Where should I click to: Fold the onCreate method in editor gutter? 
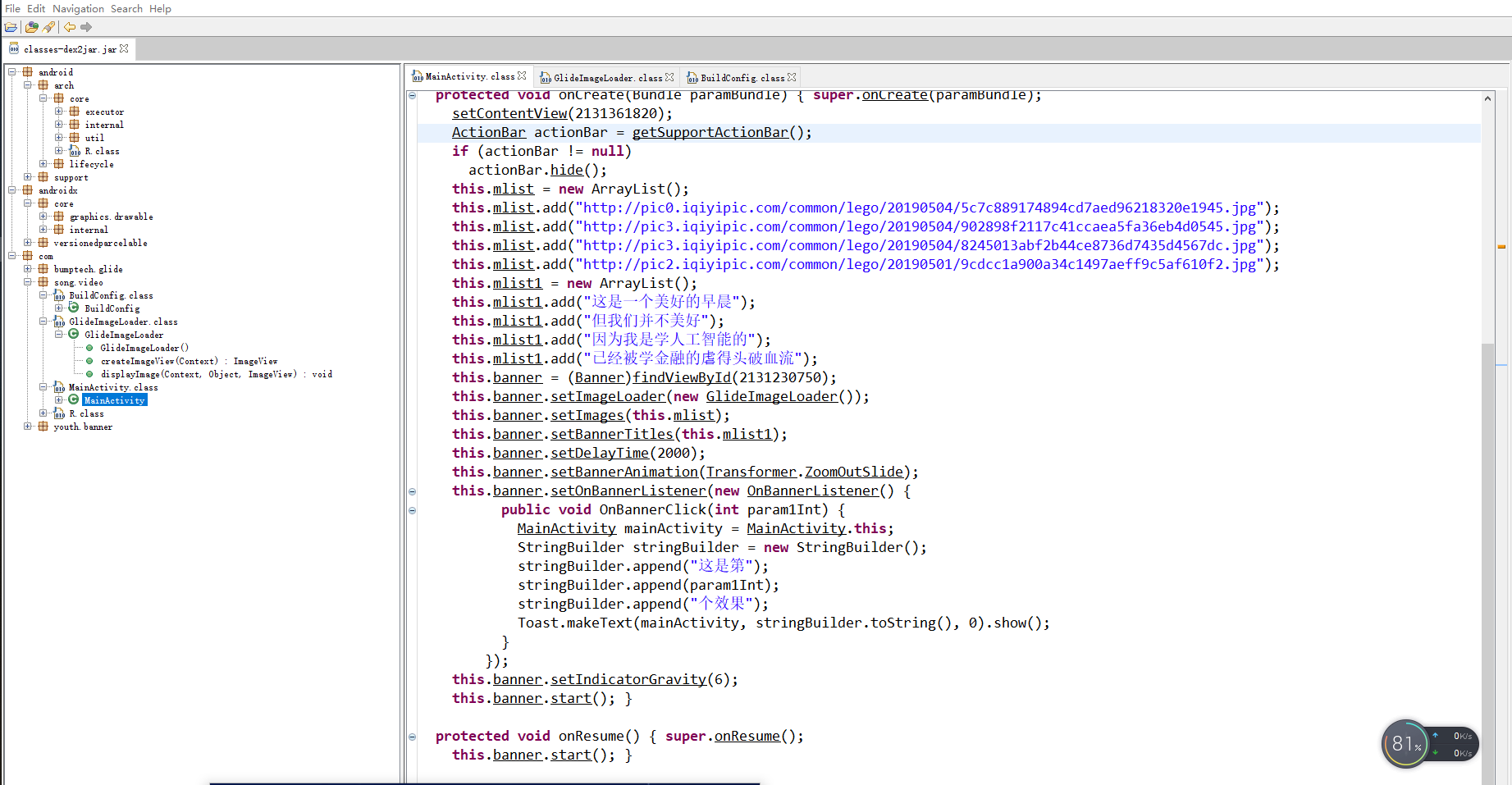412,96
